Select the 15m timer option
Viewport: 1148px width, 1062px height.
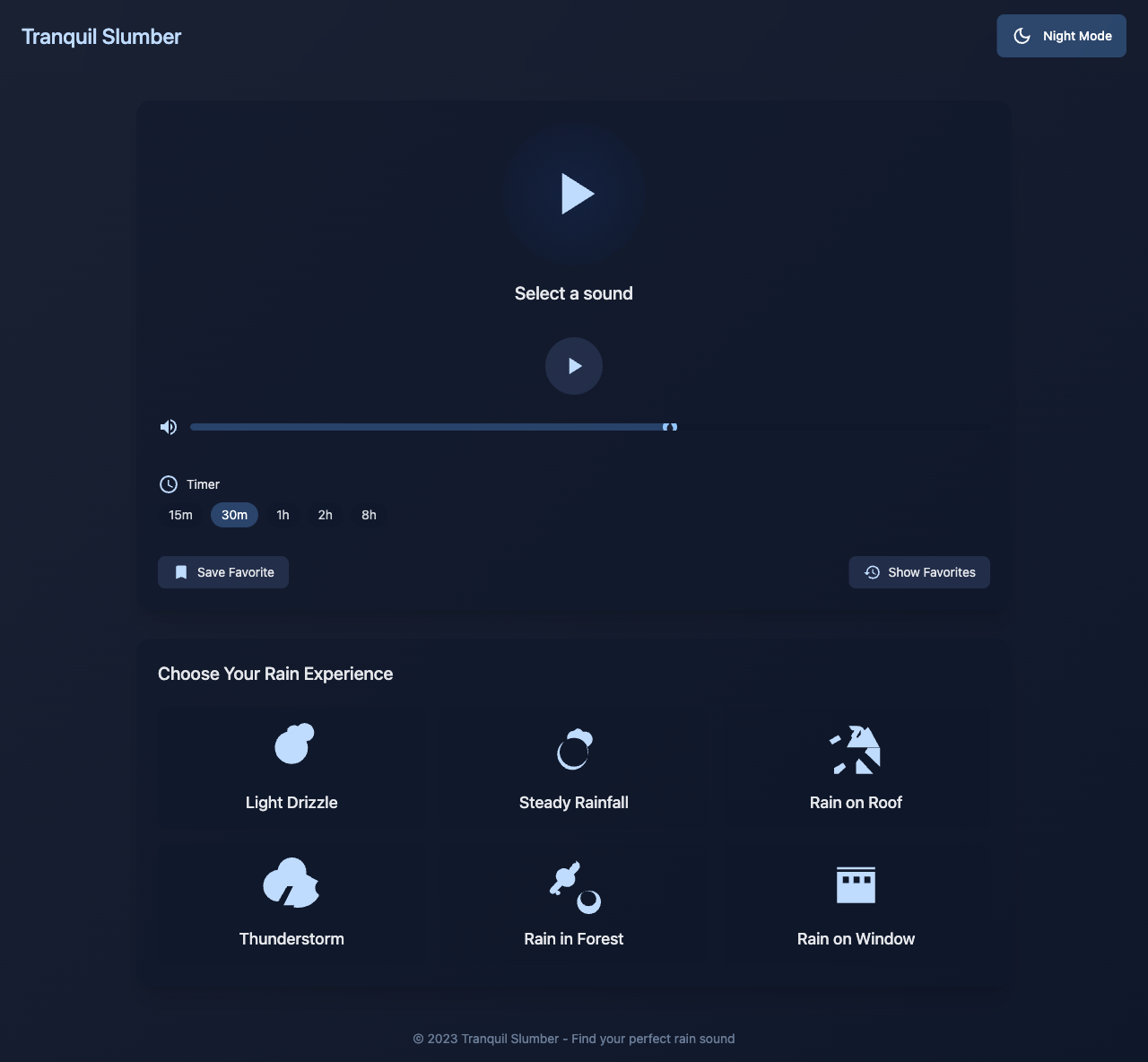[x=179, y=515]
